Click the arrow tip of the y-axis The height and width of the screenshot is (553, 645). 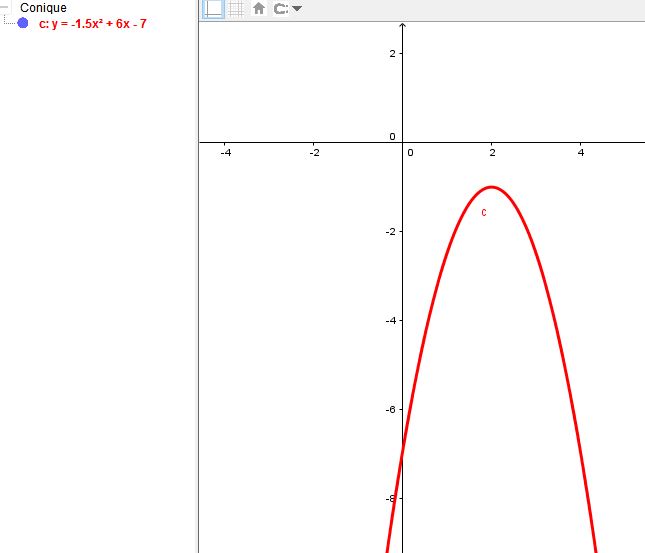[x=402, y=23]
